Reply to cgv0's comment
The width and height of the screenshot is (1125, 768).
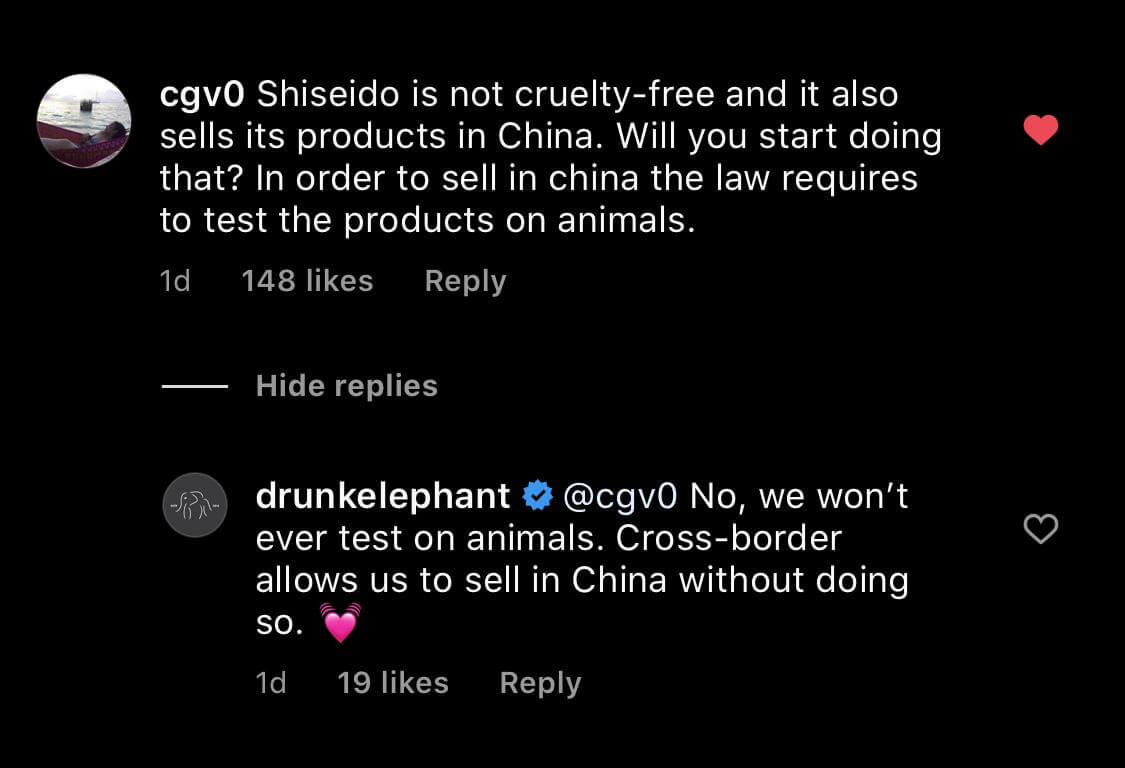465,282
